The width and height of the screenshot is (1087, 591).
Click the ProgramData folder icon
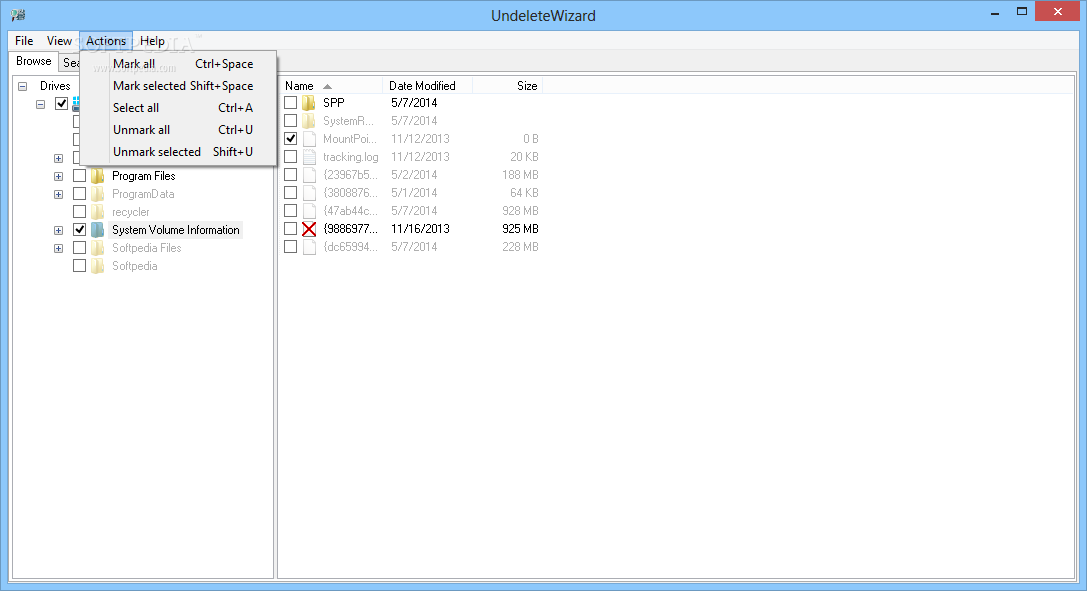pyautogui.click(x=98, y=194)
